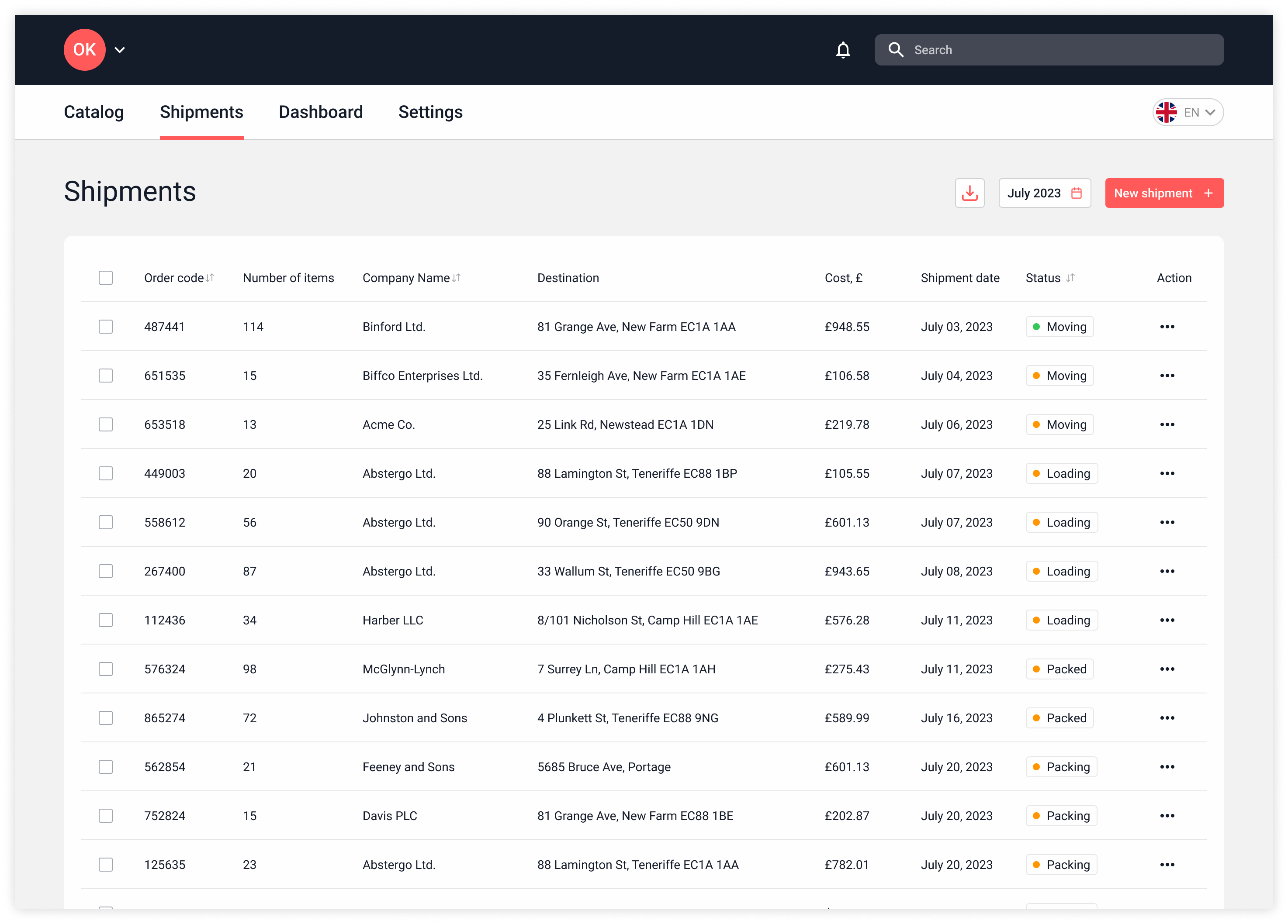Sort the table by Status column
The image size is (1288, 924).
[x=1071, y=278]
